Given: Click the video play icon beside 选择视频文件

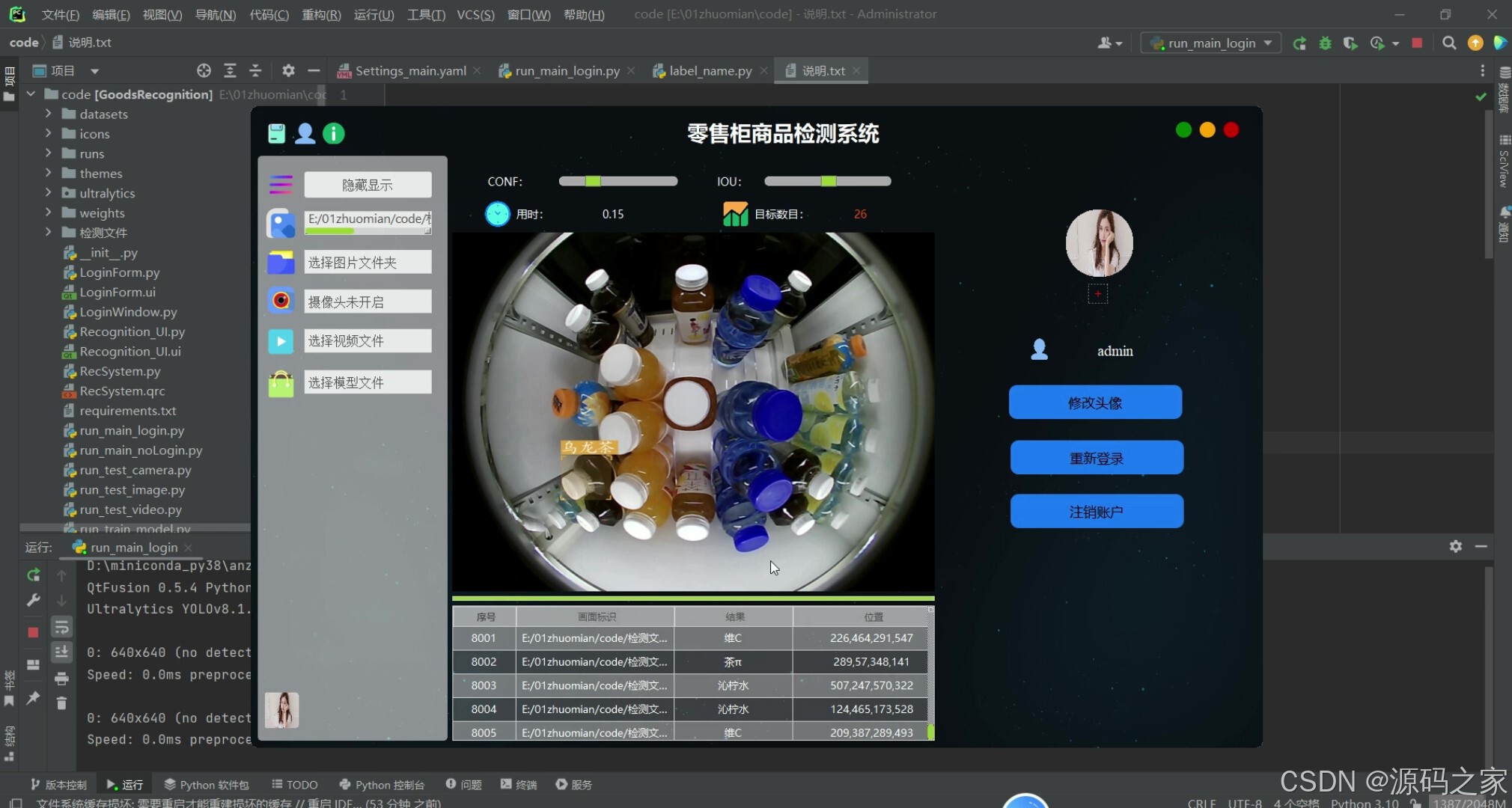Looking at the screenshot, I should (281, 341).
